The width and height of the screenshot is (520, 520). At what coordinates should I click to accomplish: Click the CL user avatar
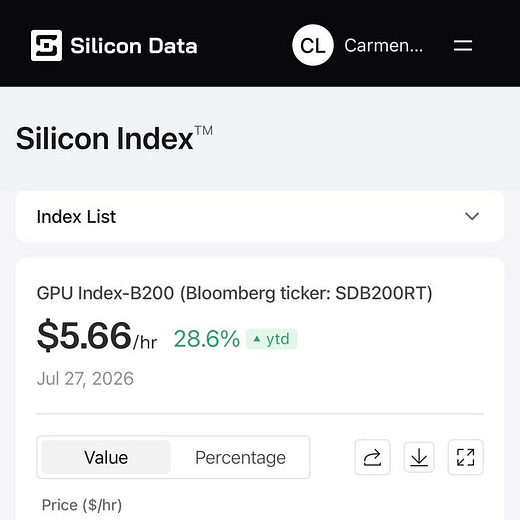tap(313, 45)
